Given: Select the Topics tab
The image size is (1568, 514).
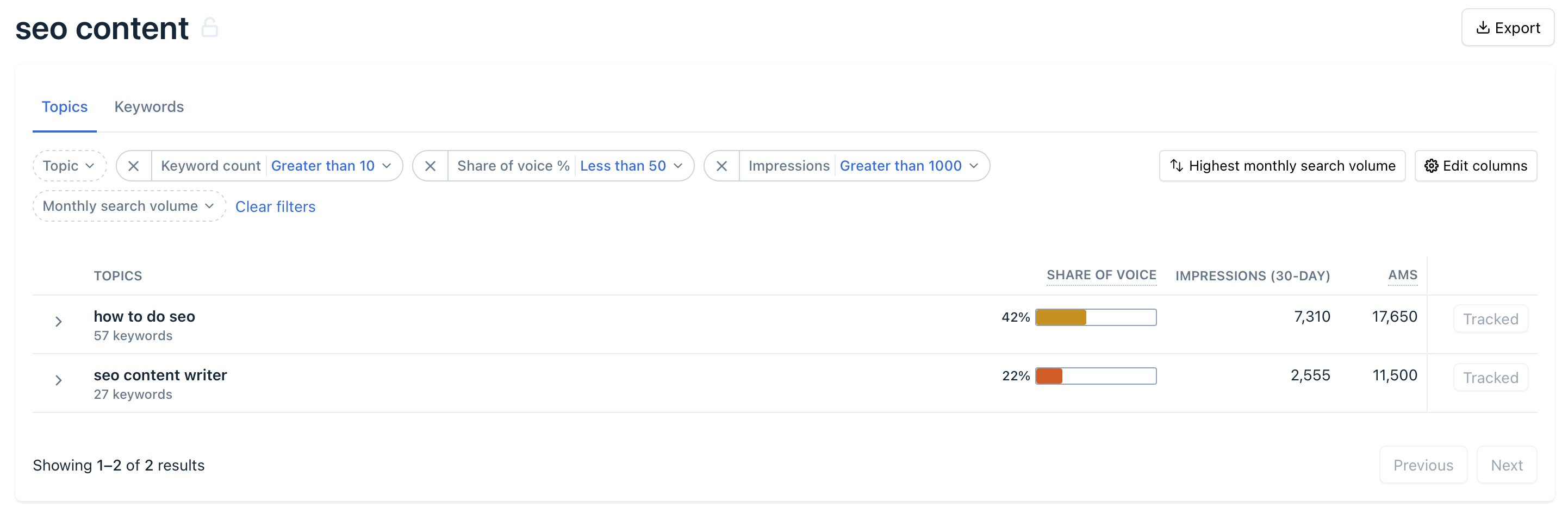Looking at the screenshot, I should pyautogui.click(x=65, y=107).
